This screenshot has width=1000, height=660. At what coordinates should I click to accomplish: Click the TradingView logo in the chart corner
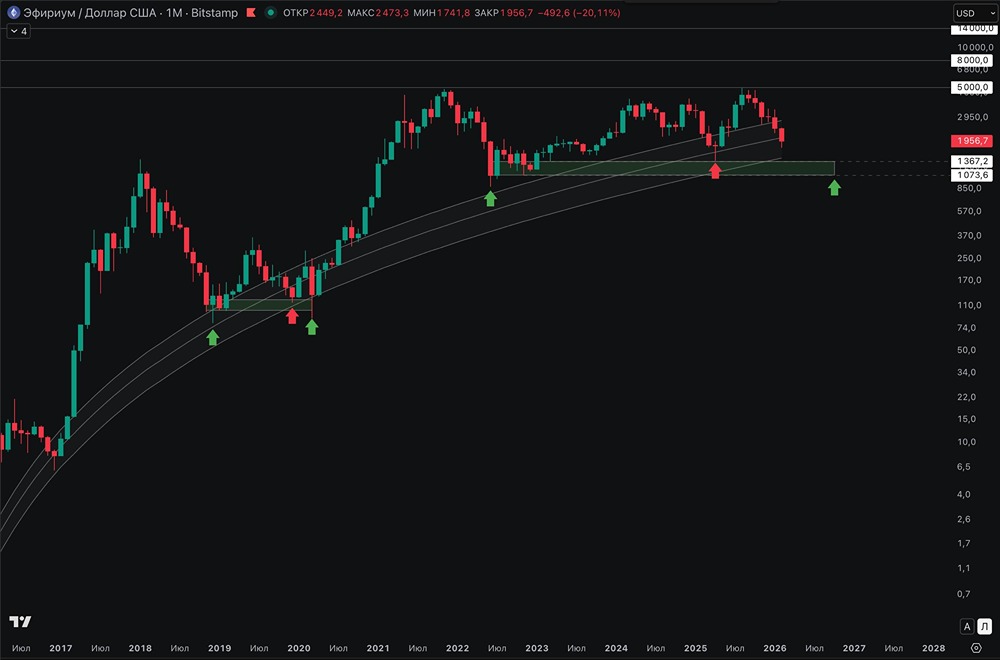[20, 621]
